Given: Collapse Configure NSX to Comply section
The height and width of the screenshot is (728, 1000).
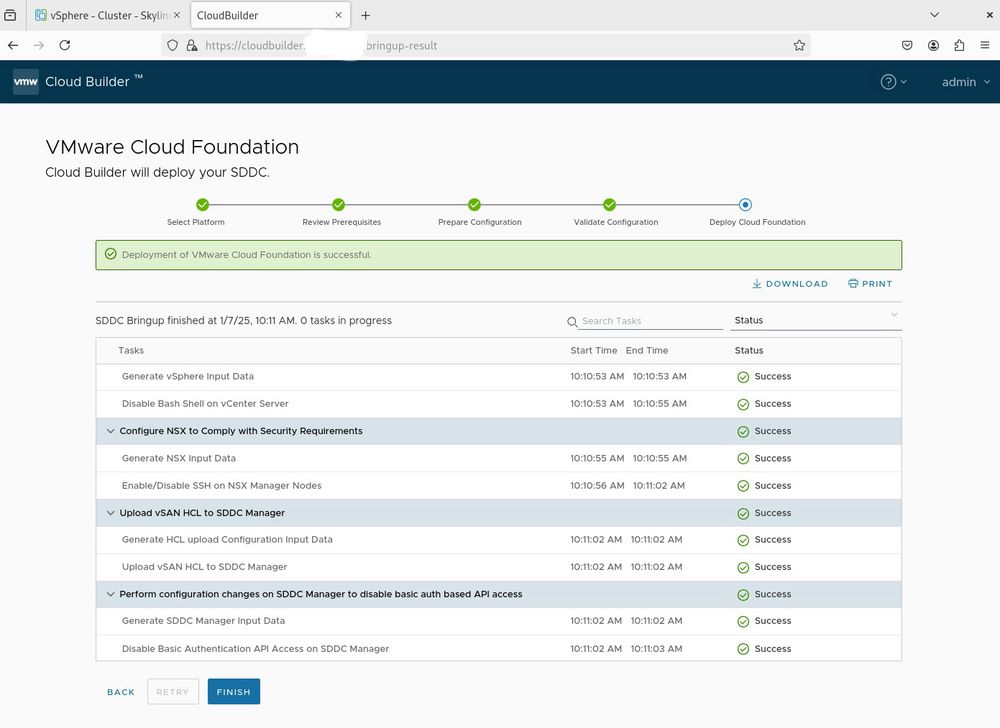Looking at the screenshot, I should (110, 431).
